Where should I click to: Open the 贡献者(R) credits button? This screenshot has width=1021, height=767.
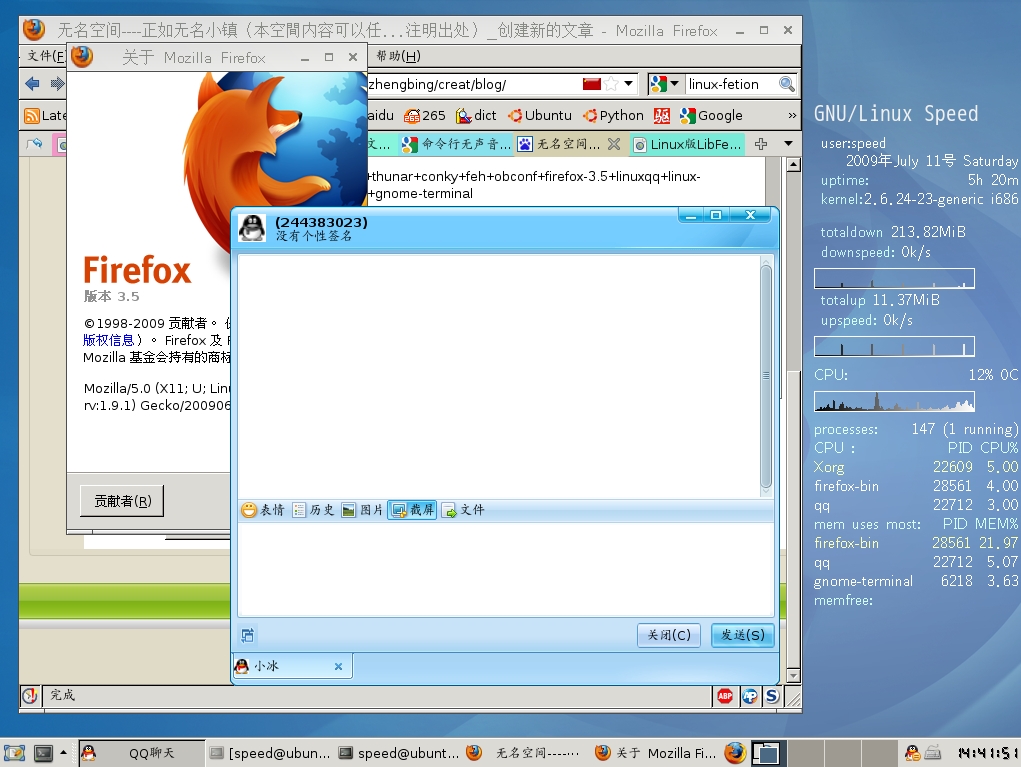click(x=122, y=501)
